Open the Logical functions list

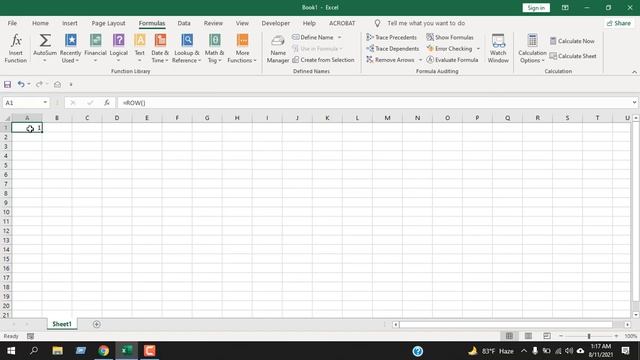118,48
